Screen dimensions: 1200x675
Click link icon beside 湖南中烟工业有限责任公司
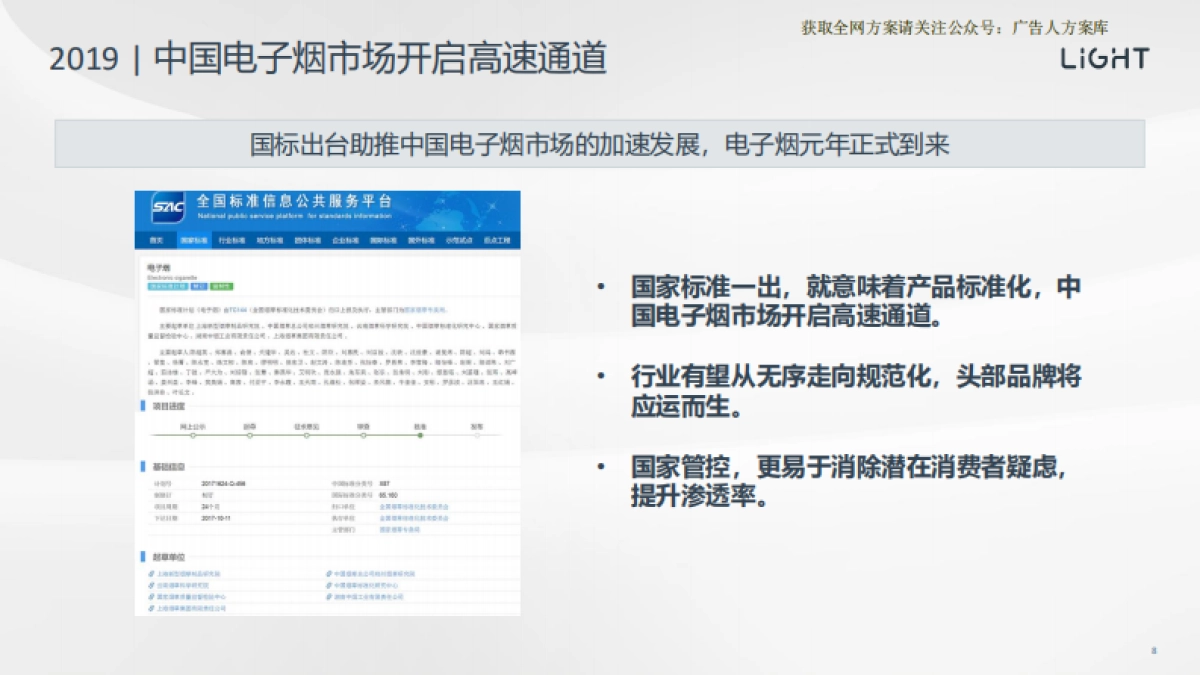pyautogui.click(x=328, y=596)
